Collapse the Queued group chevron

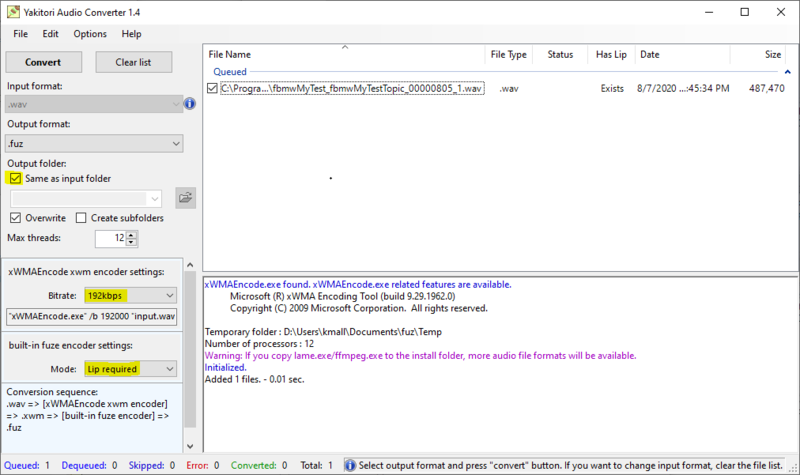787,72
